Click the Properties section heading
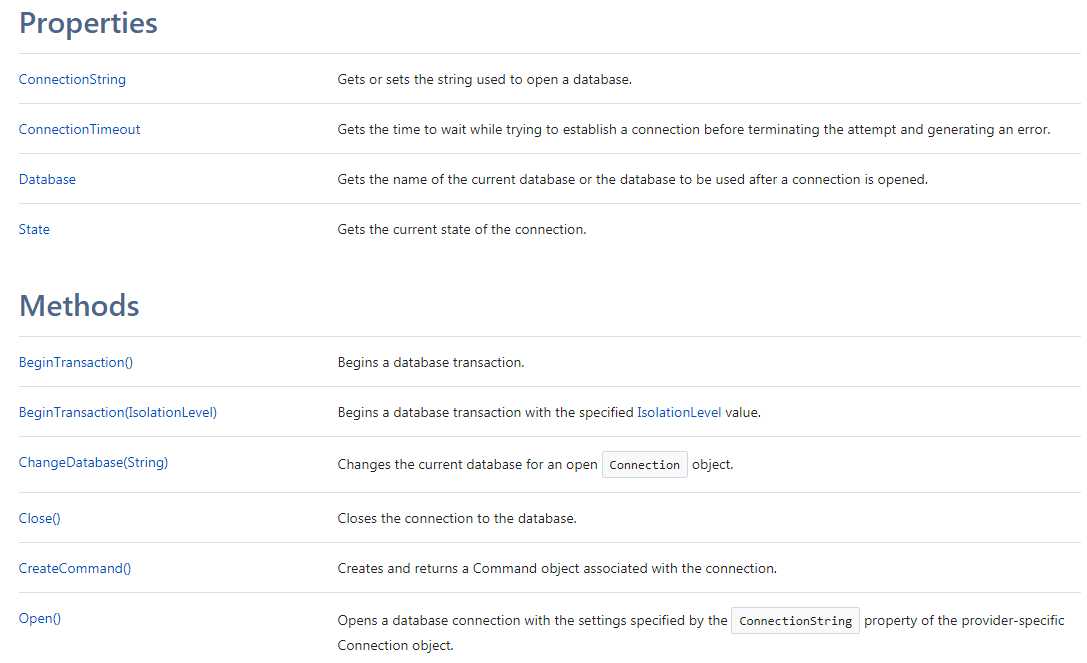 click(x=88, y=23)
